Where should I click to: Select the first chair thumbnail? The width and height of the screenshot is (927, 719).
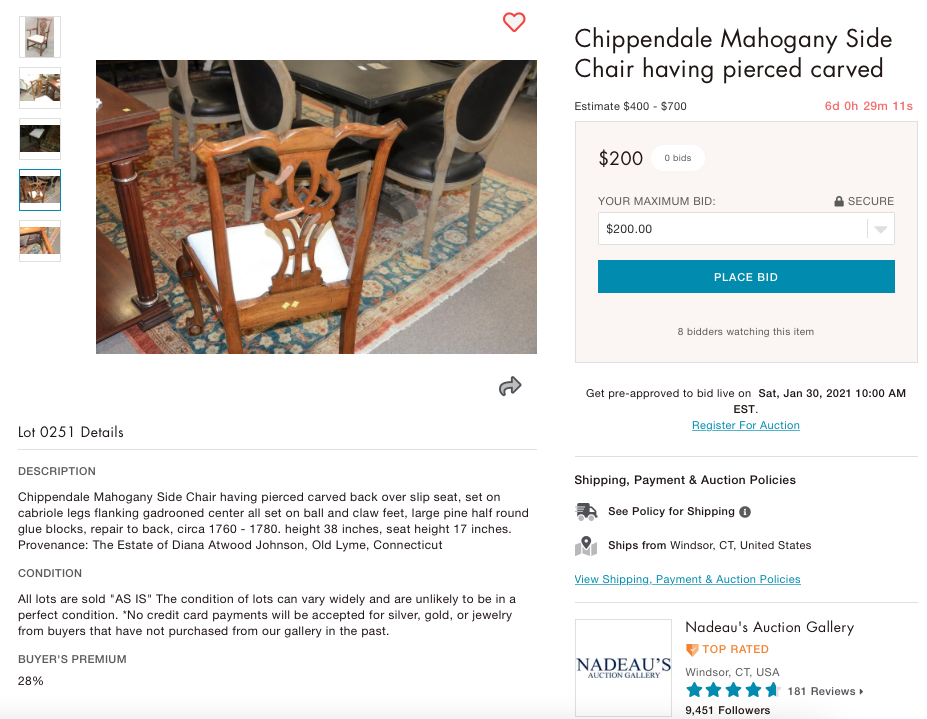(x=40, y=37)
